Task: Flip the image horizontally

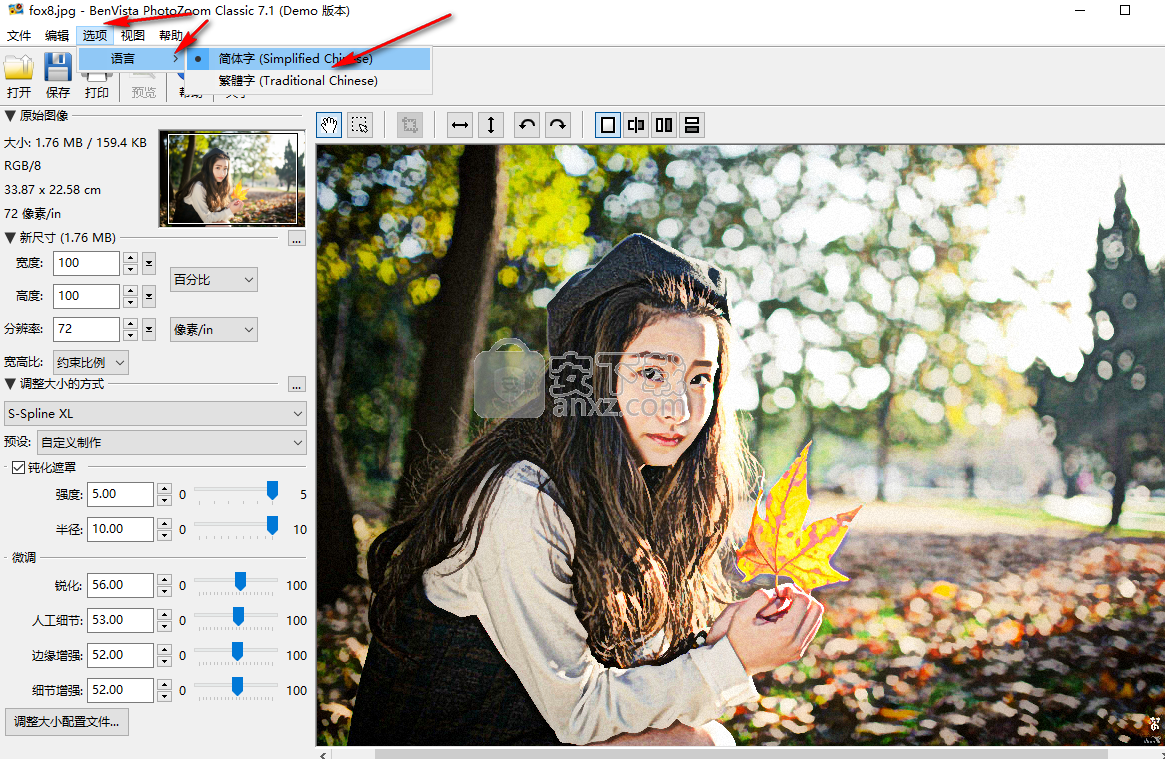Action: pos(460,125)
